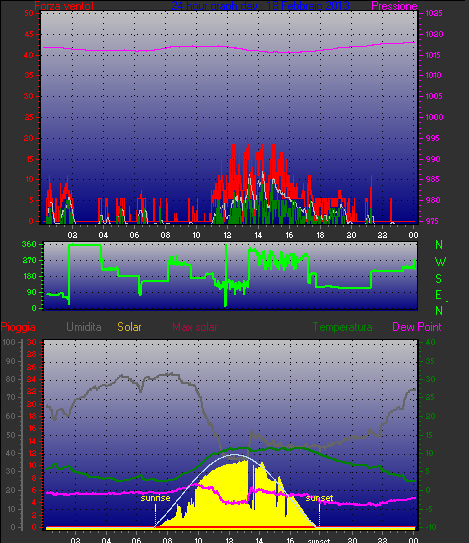Click hour "16" below the wind speed graph
Image resolution: width=469 pixels, height=543 pixels.
pyautogui.click(x=289, y=235)
